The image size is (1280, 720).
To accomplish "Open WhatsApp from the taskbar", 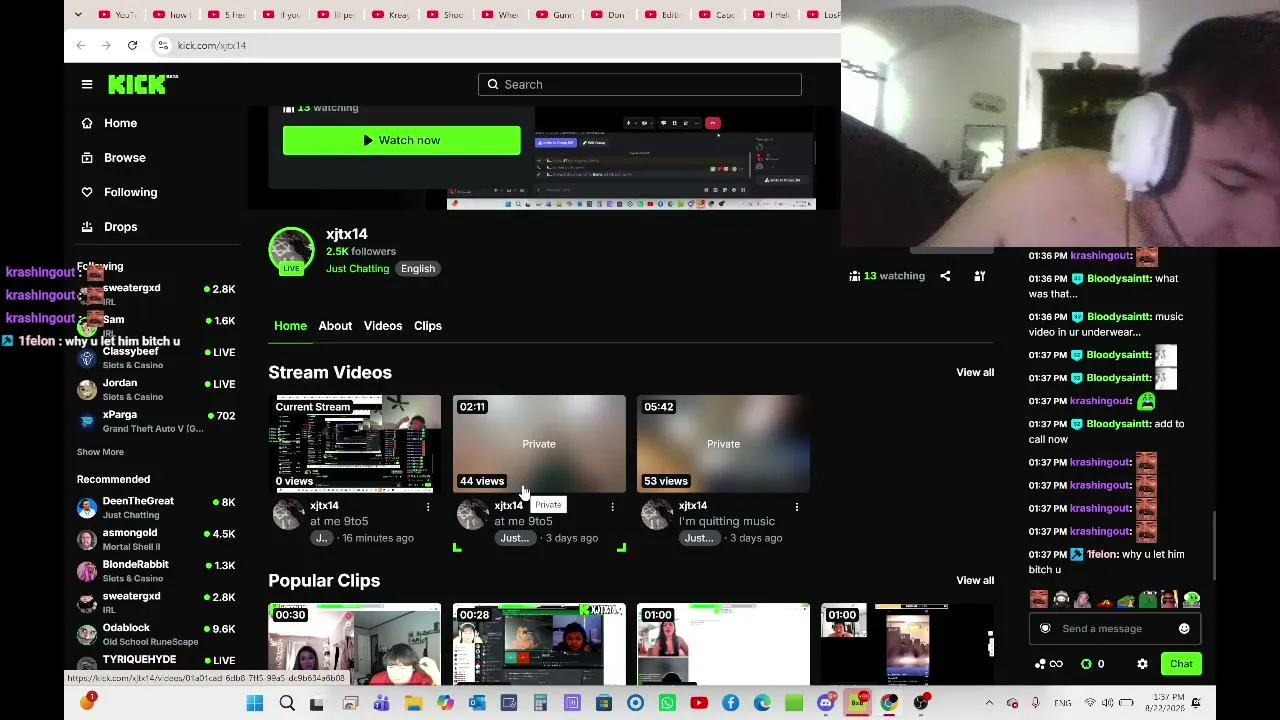I will [x=667, y=703].
